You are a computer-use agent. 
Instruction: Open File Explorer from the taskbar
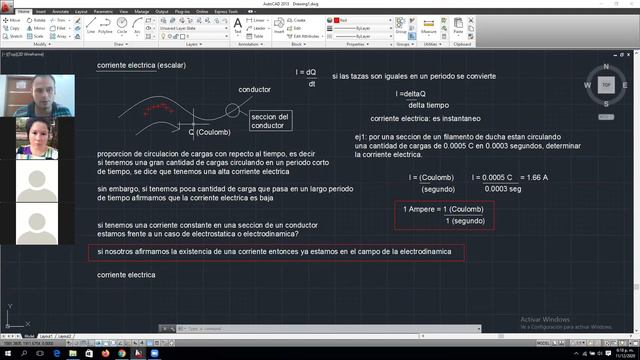[x=73, y=353]
